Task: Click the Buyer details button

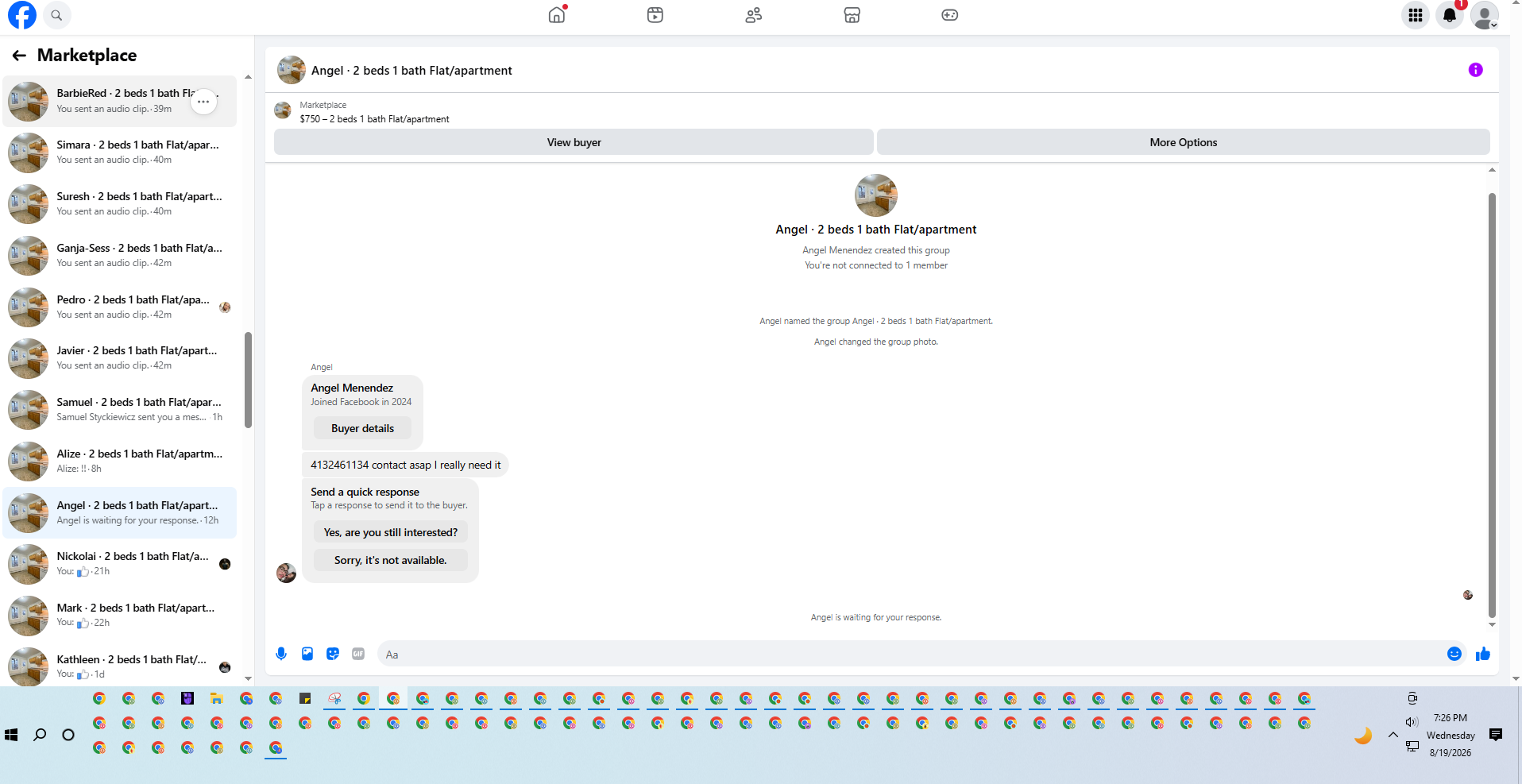Action: pos(362,428)
